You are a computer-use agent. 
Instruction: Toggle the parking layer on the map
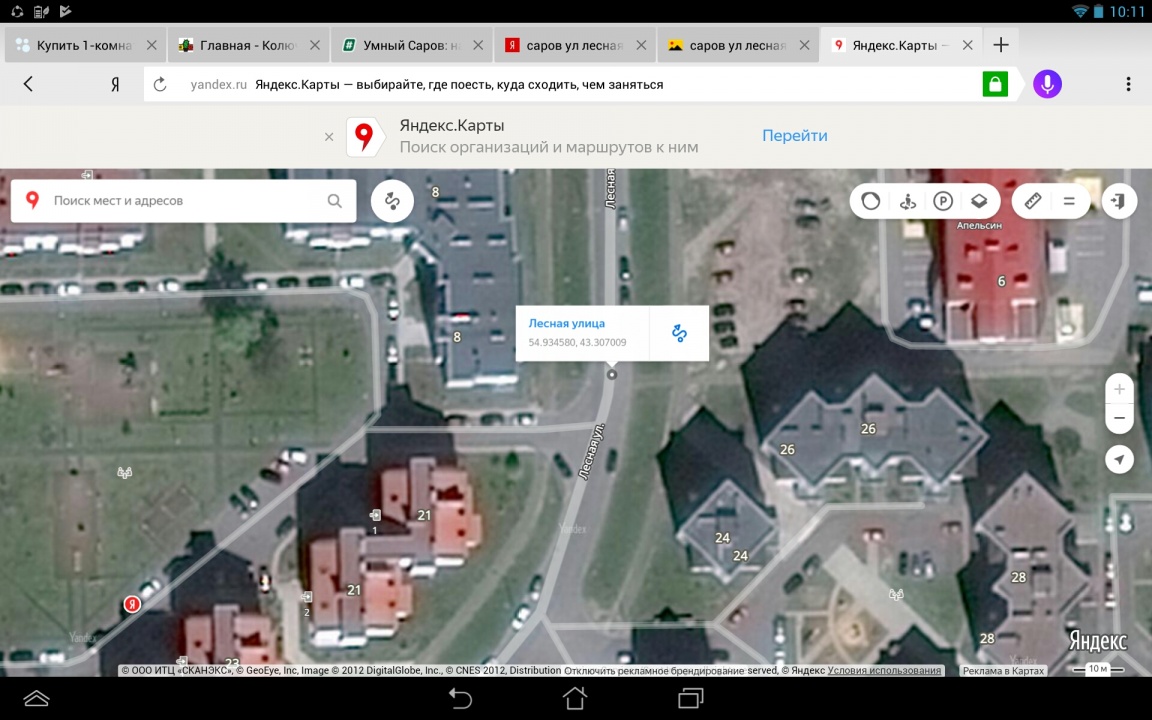point(943,201)
